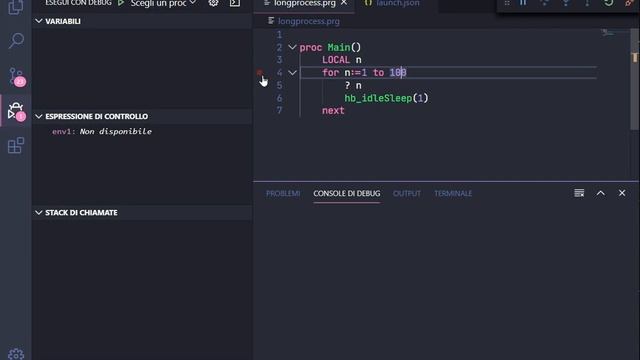
Task: Grab the debug toolbar drag handle
Action: [x=507, y=3]
